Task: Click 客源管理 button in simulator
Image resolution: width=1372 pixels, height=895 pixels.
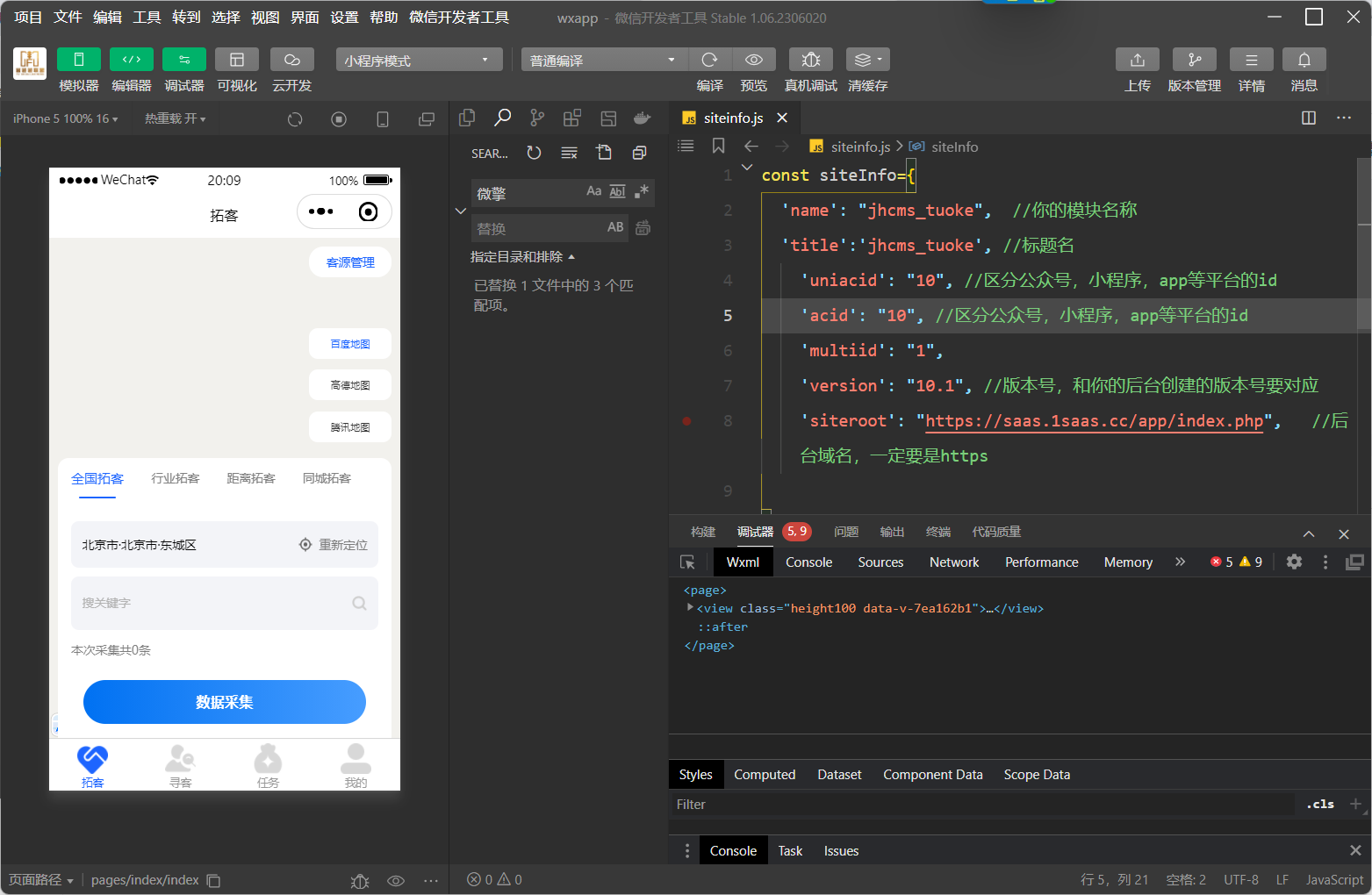Action: [350, 262]
